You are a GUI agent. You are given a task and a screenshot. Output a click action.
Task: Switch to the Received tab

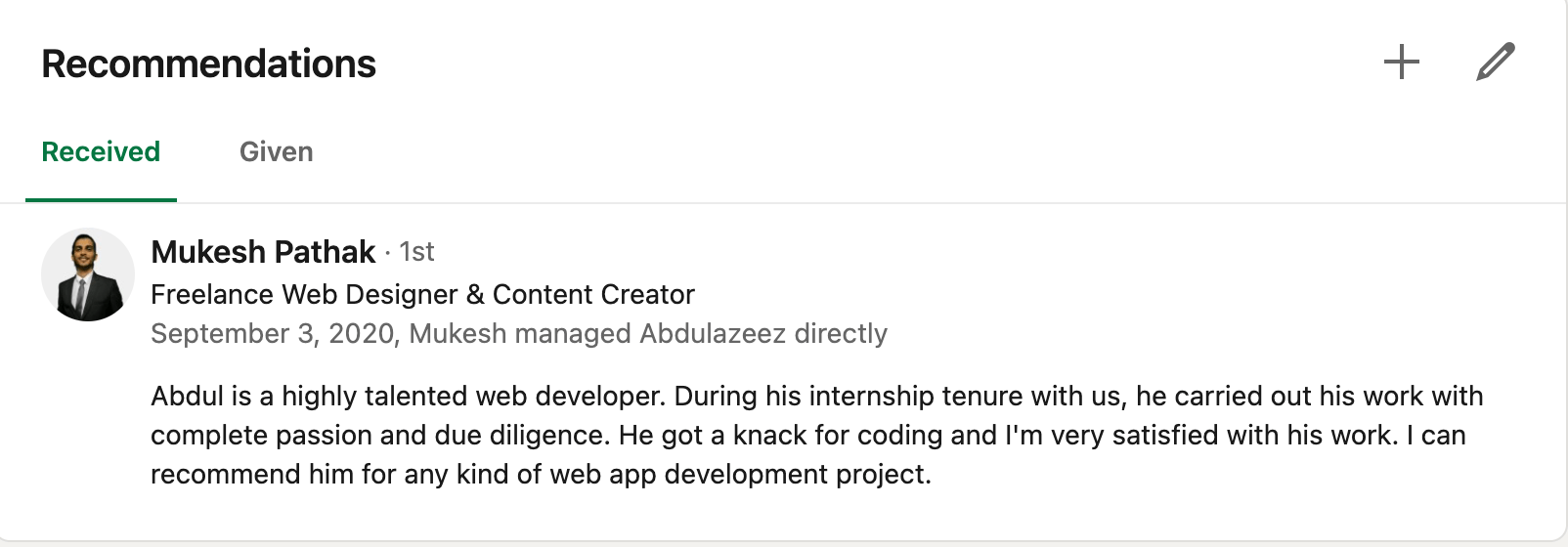coord(101,152)
